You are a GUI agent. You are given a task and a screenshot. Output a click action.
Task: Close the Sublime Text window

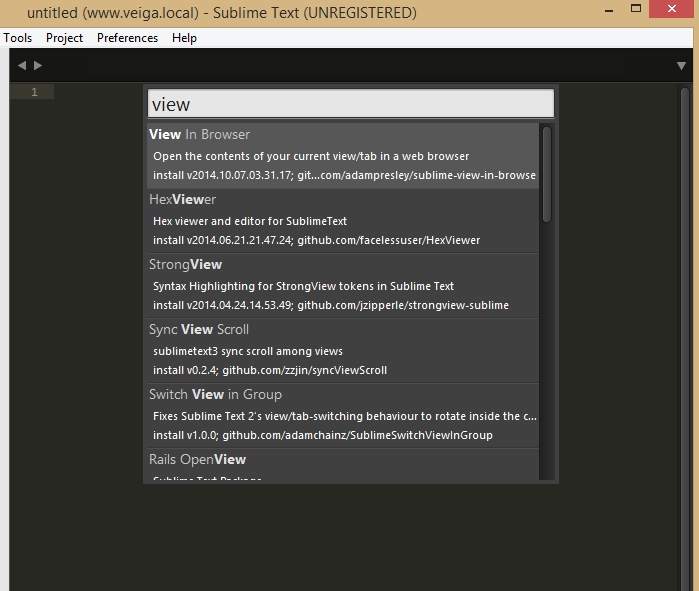tap(672, 8)
